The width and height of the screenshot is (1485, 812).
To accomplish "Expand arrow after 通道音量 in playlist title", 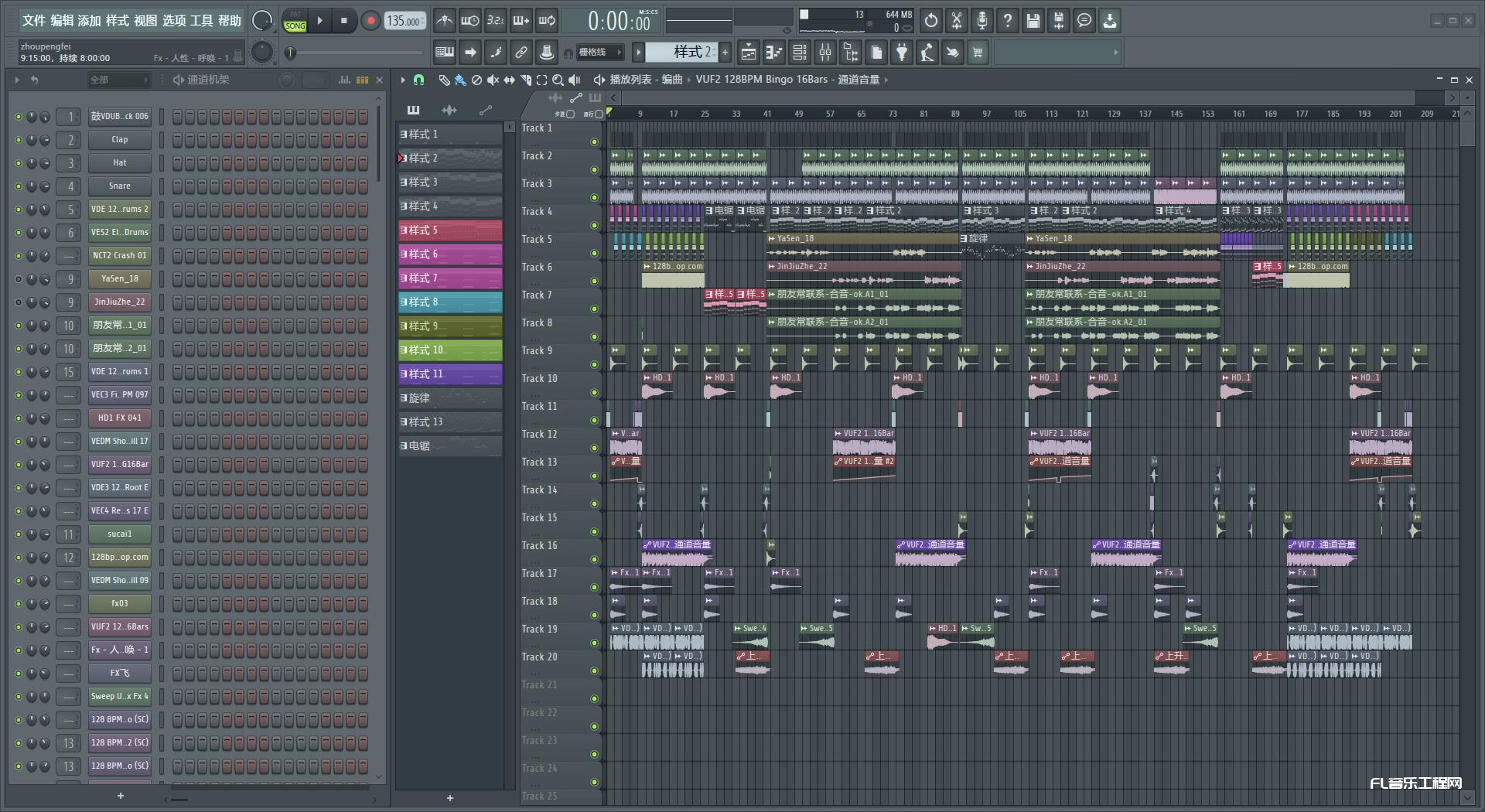I will [x=886, y=80].
